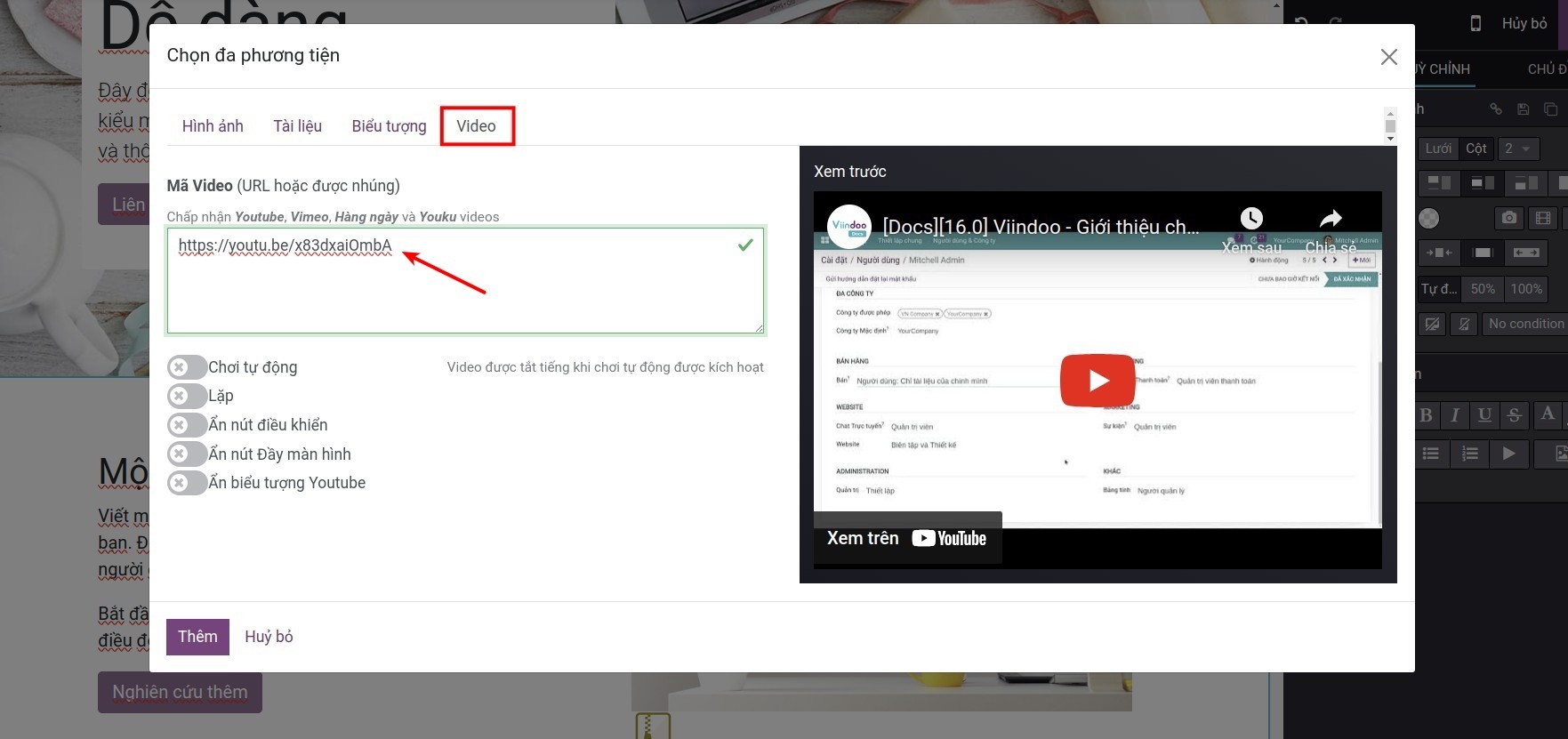Click the Liên button on the page
The image size is (1568, 739).
tap(124, 205)
